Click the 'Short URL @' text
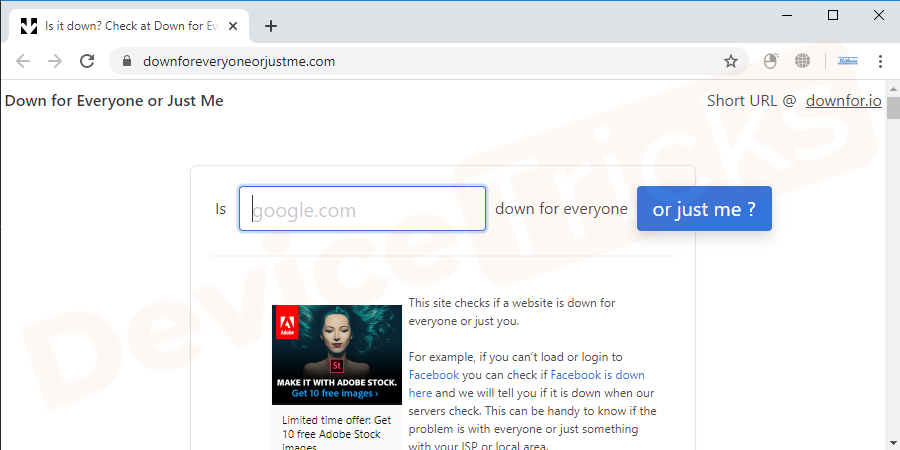 pos(752,101)
